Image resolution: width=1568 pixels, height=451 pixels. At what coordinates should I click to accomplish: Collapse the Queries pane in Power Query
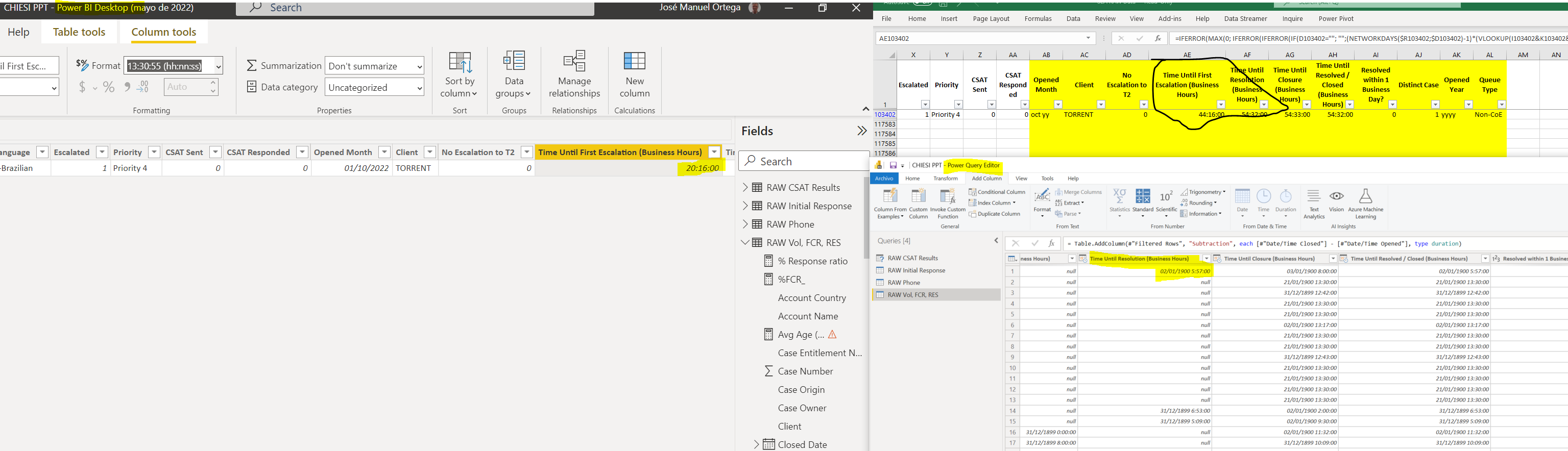tap(996, 241)
